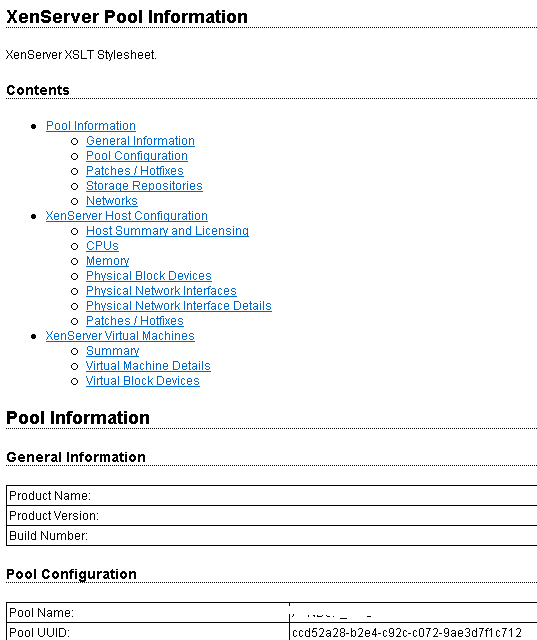This screenshot has height=640, width=537.
Task: Open the Pool Information contents link
Action: coord(91,126)
